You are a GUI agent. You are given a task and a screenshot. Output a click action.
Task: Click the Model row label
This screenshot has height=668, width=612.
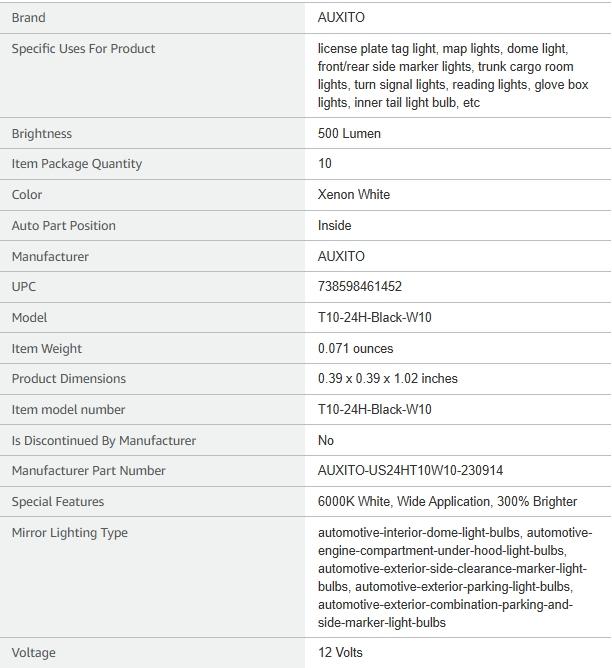[x=30, y=317]
